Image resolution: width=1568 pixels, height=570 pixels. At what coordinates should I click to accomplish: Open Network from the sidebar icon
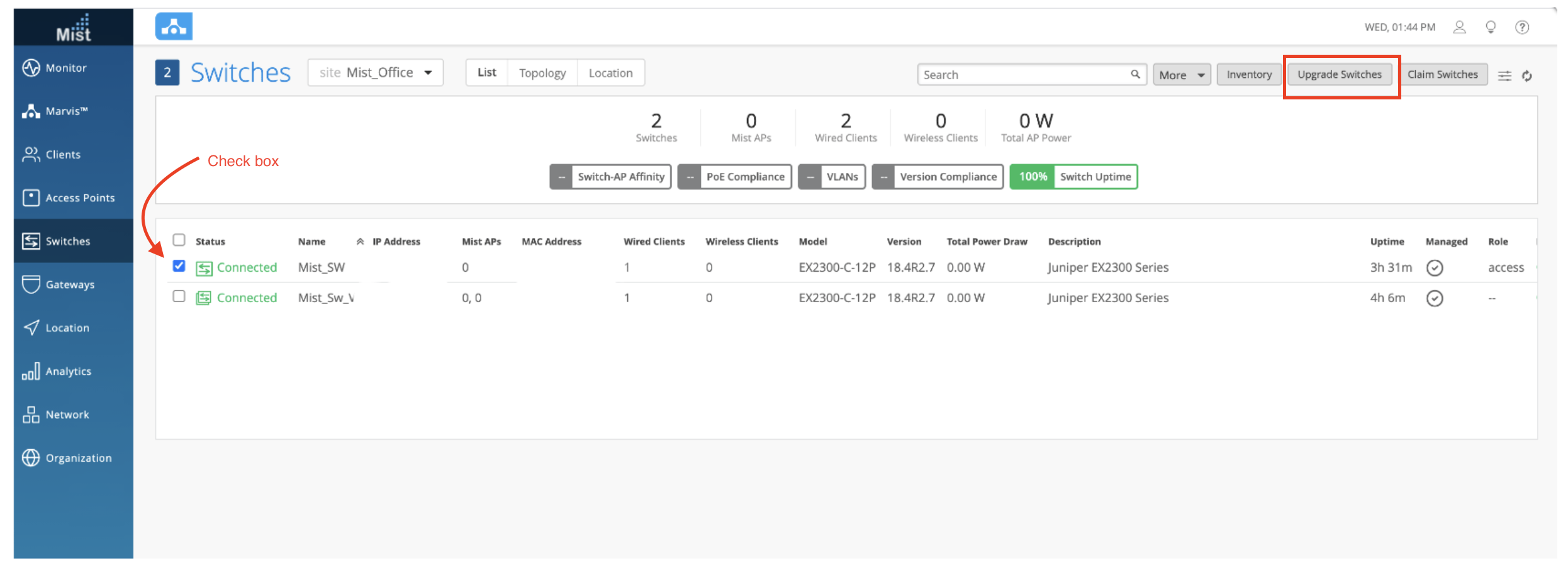pos(31,415)
